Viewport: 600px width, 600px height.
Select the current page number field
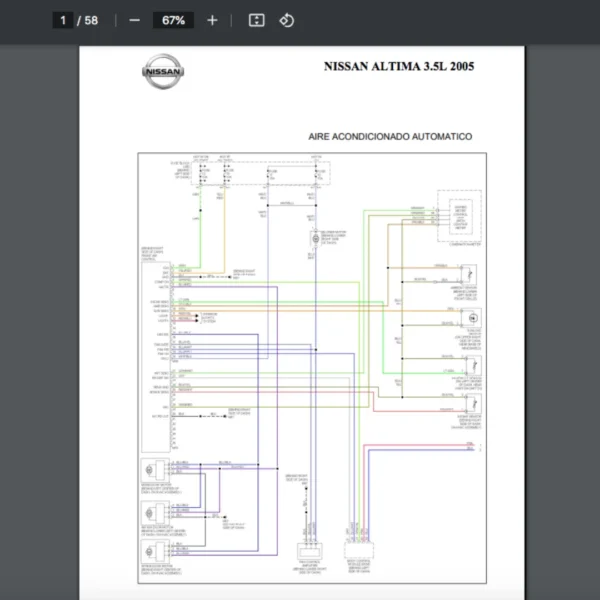point(63,20)
